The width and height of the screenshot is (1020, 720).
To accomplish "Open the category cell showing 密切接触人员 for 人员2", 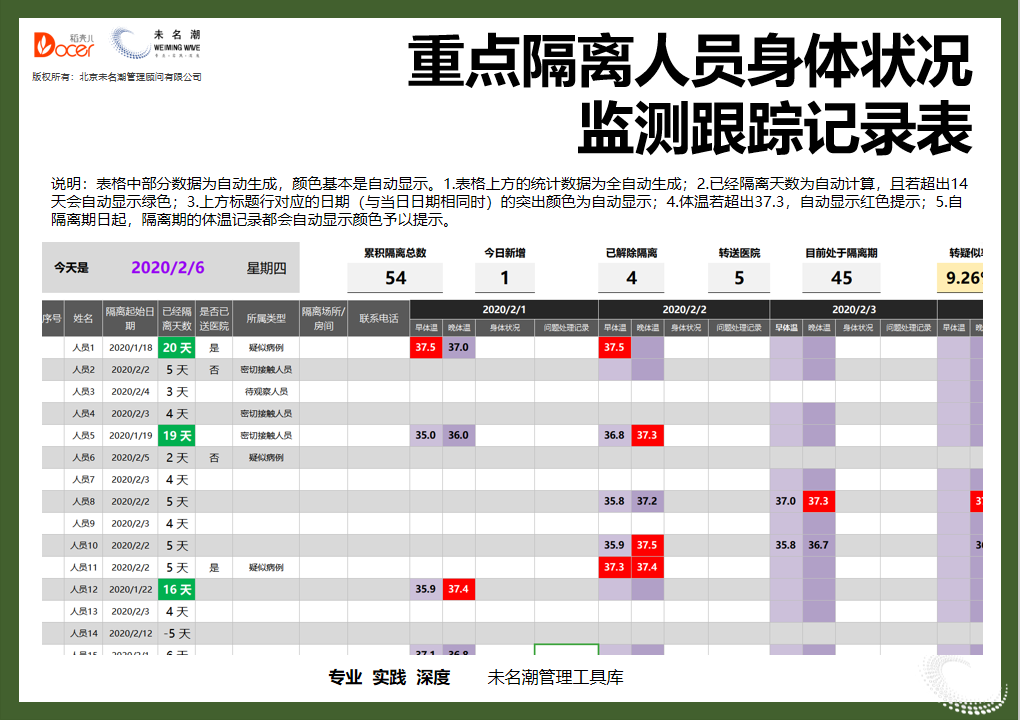I will 266,369.
